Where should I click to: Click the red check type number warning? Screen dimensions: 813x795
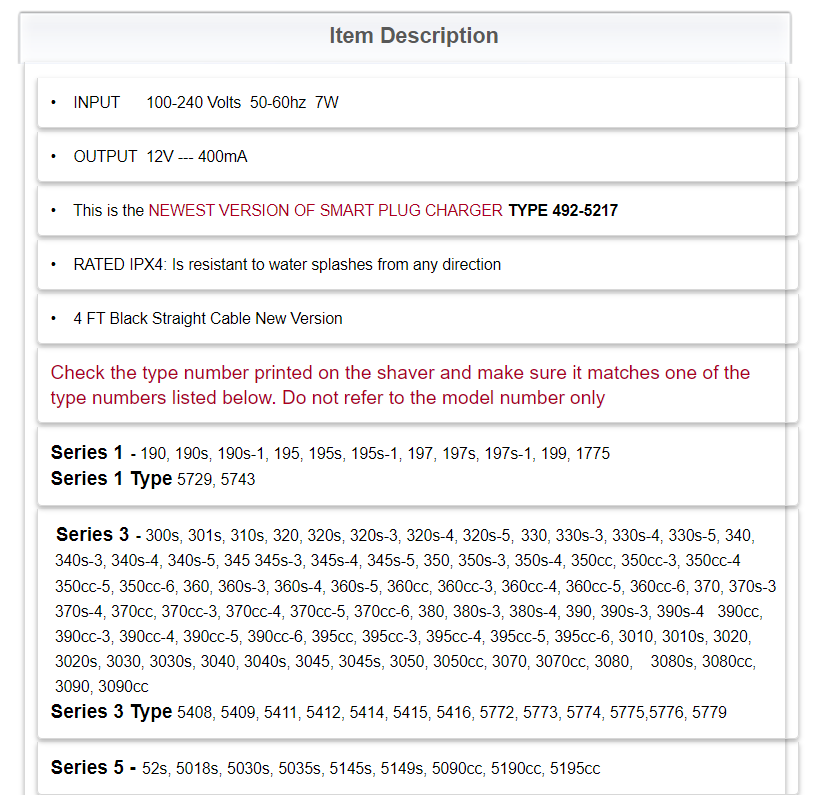400,385
